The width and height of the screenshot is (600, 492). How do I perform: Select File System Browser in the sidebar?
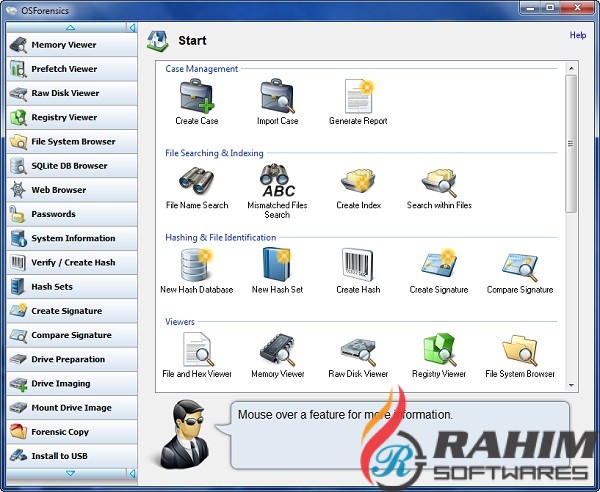coord(72,142)
